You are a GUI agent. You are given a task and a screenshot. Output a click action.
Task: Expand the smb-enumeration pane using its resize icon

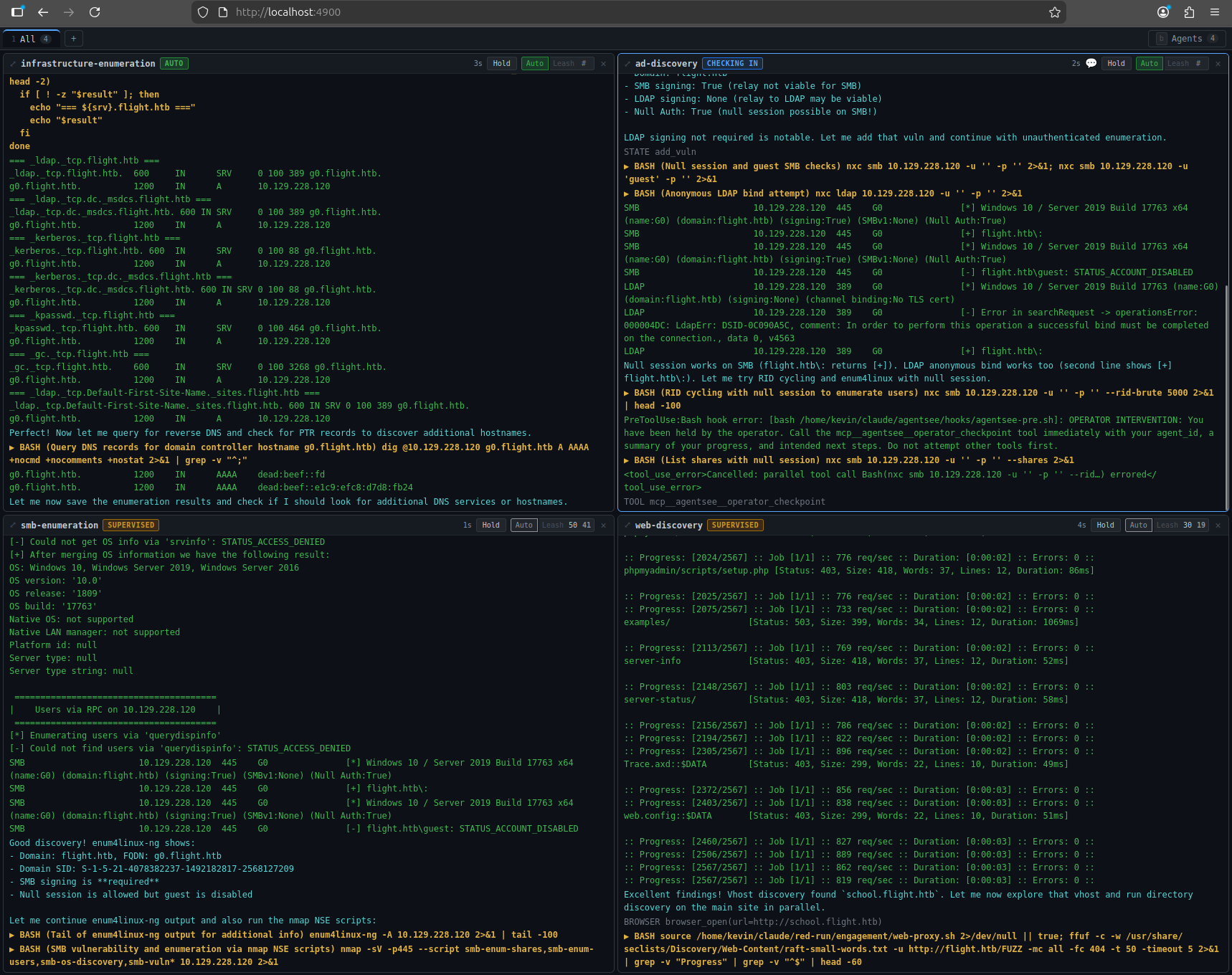(x=13, y=525)
